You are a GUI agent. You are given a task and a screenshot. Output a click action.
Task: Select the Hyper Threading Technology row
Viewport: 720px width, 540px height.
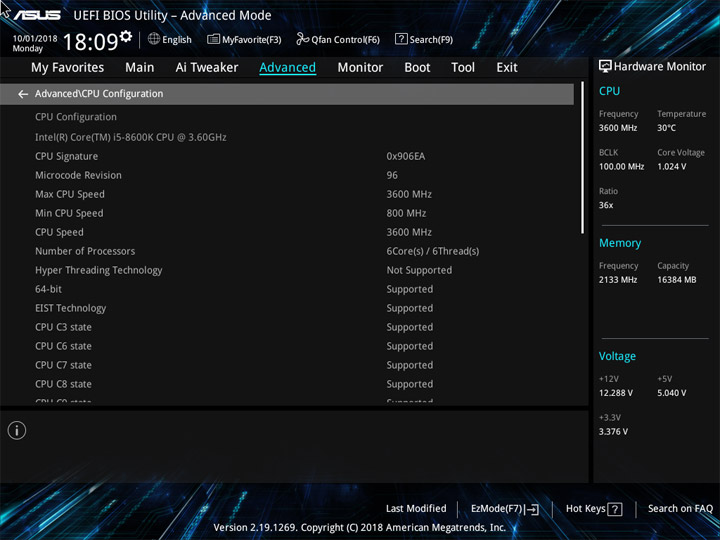[x=287, y=270]
